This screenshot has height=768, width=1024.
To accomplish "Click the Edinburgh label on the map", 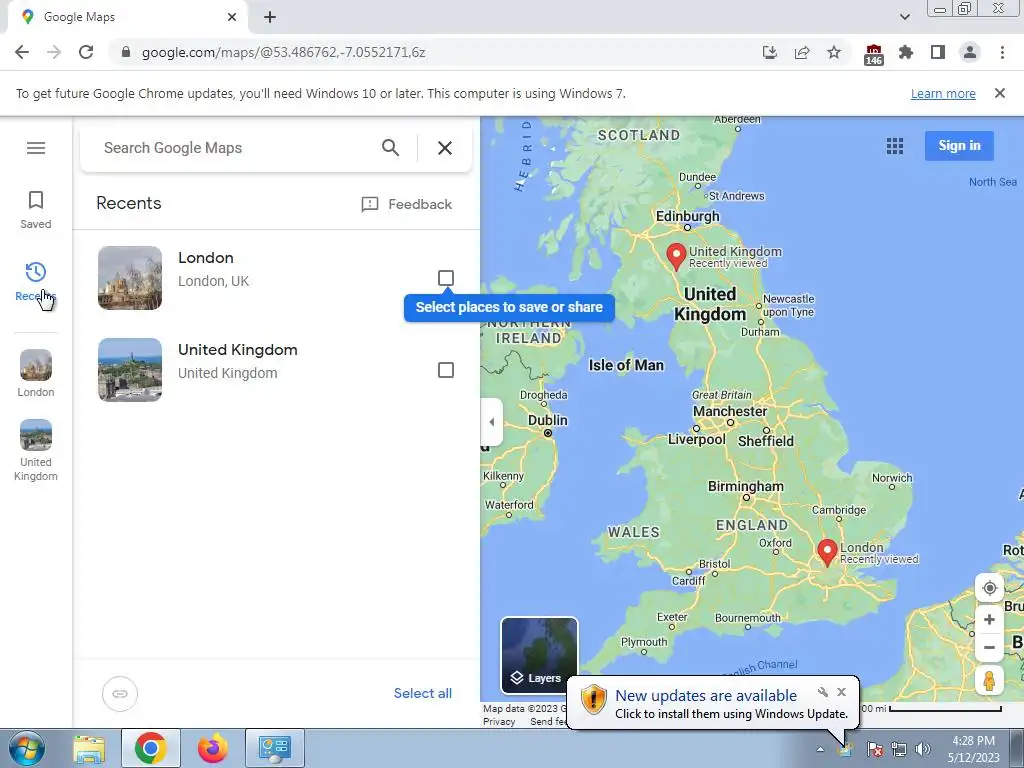I will click(x=687, y=216).
